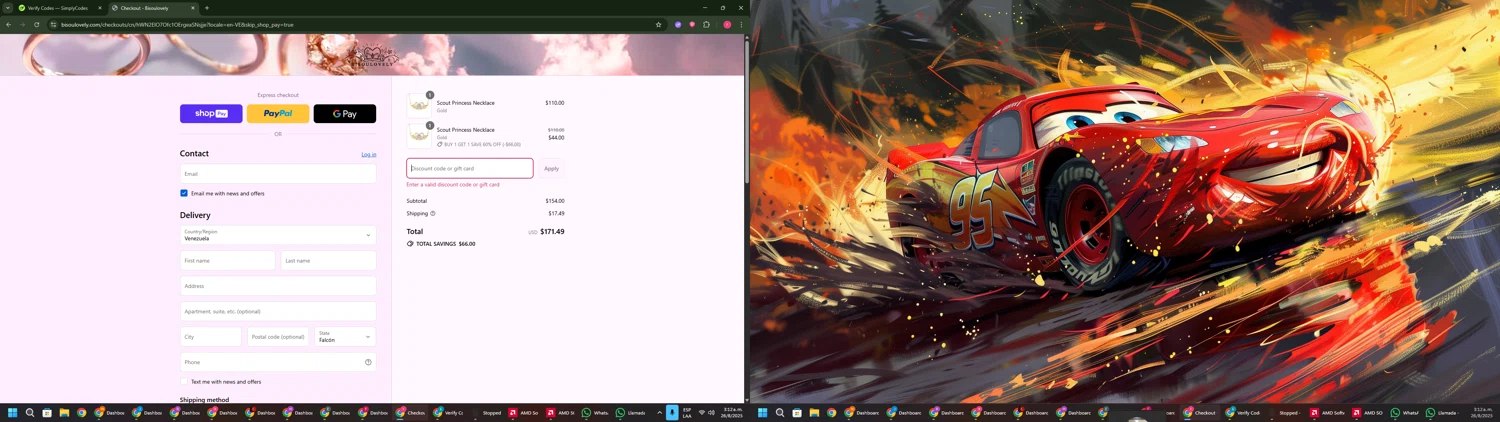This screenshot has height=422, width=1500.
Task: Click the microphone indicator in system tray
Action: tap(672, 413)
